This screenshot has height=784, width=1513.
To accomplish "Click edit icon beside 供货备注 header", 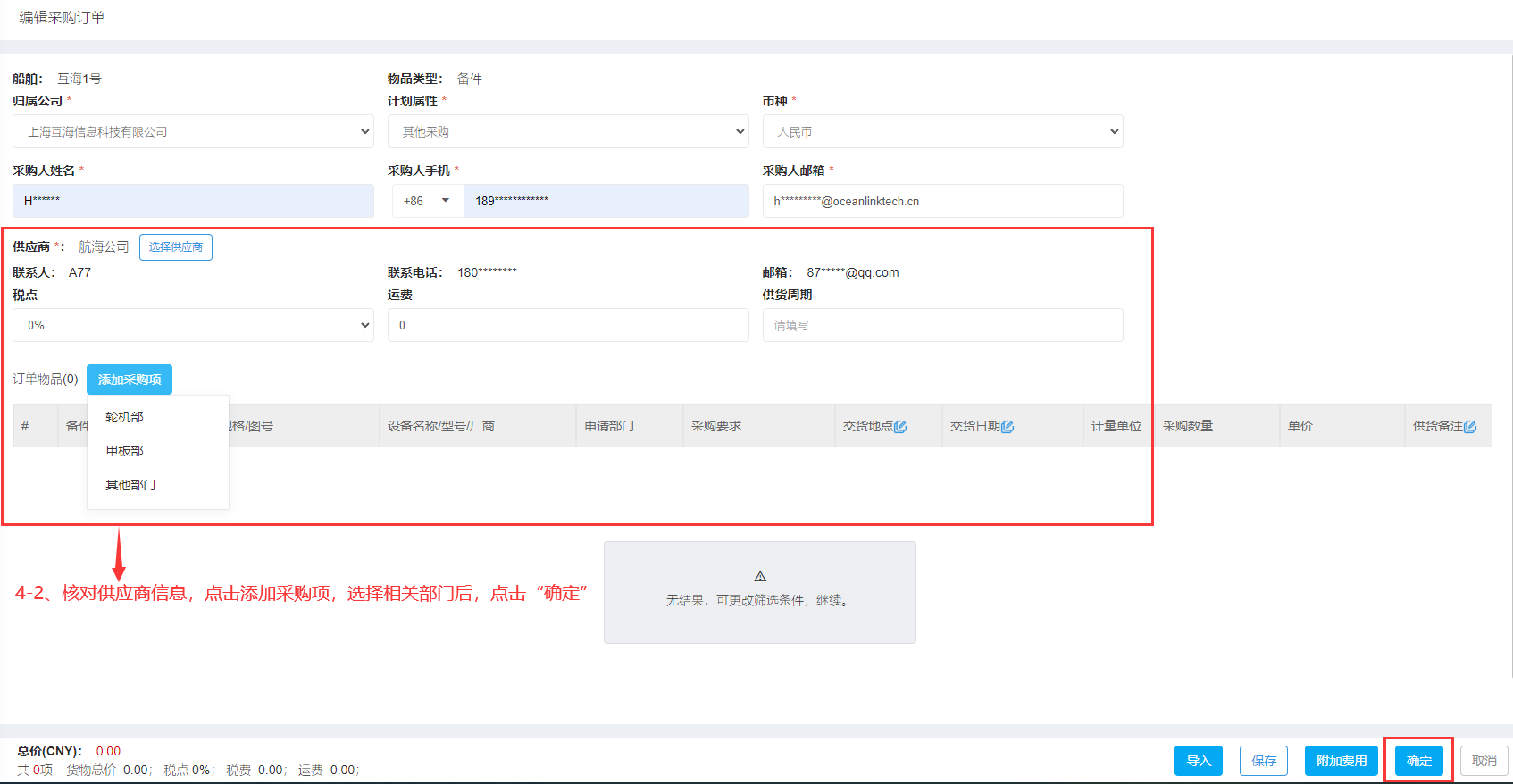I will pos(1470,427).
